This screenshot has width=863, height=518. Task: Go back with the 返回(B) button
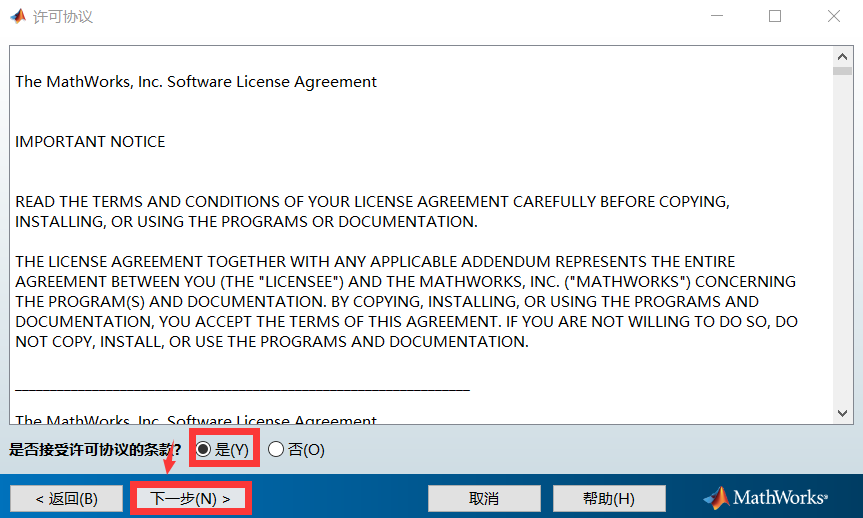point(67,499)
